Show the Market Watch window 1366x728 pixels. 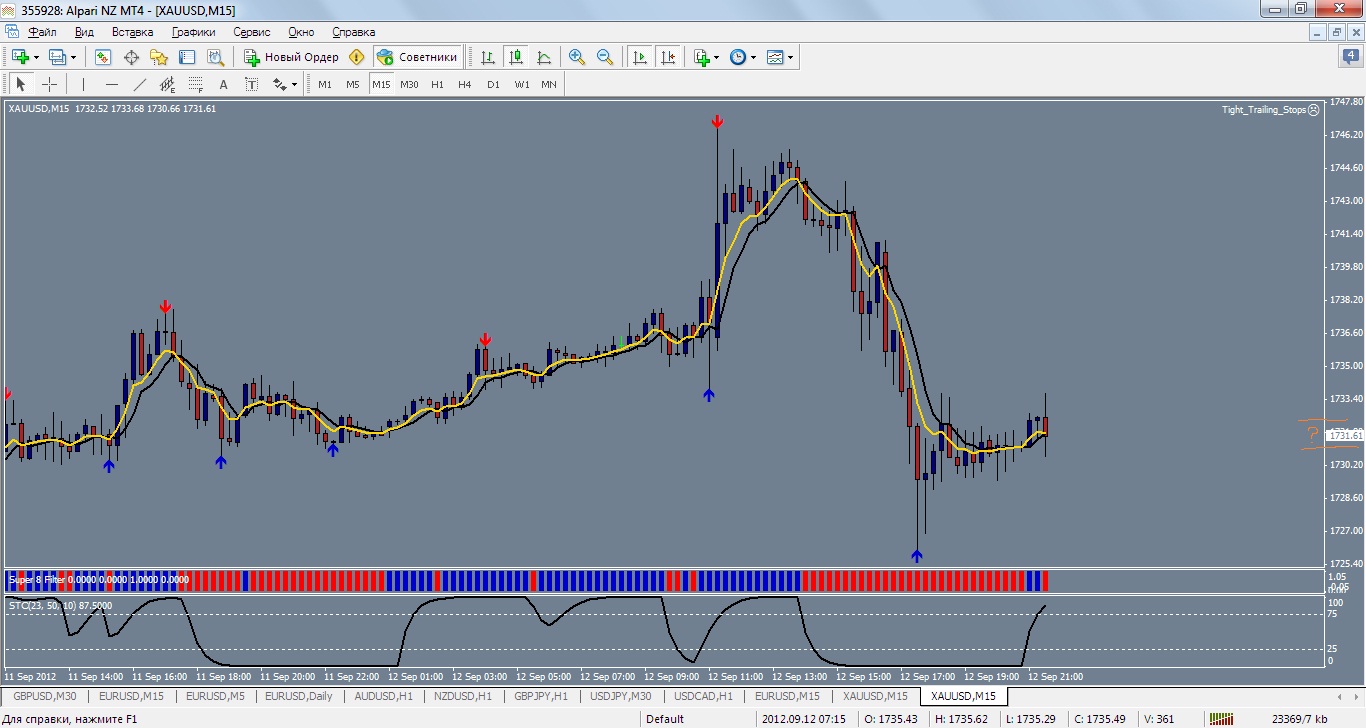pyautogui.click(x=103, y=57)
